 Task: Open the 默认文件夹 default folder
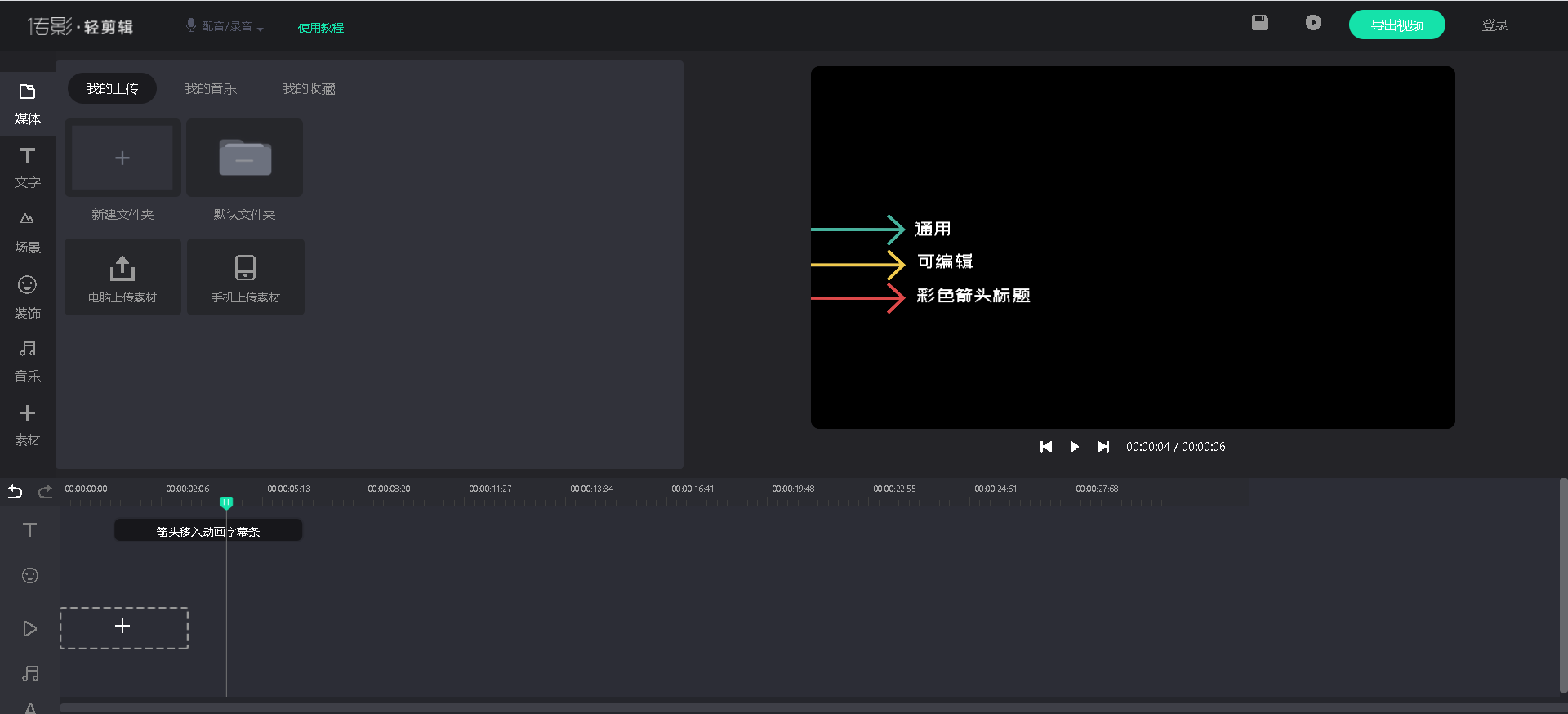(245, 158)
